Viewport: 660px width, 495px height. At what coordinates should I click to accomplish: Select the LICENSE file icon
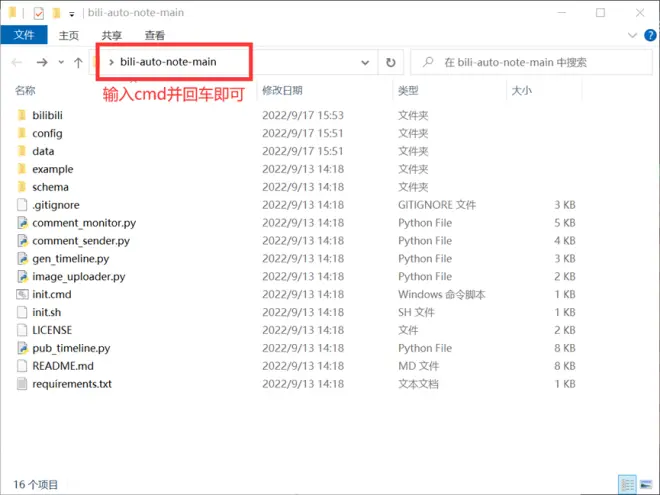pyautogui.click(x=22, y=330)
